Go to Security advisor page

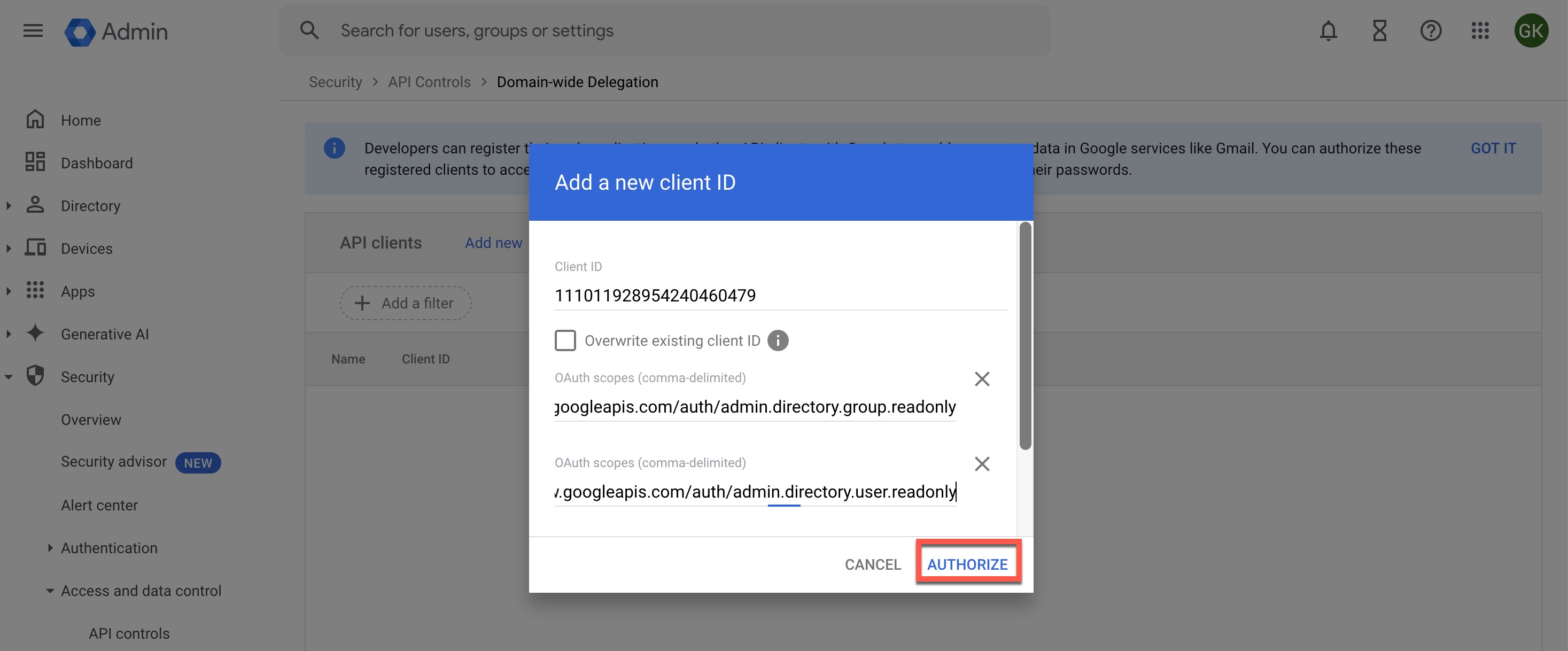(x=114, y=462)
